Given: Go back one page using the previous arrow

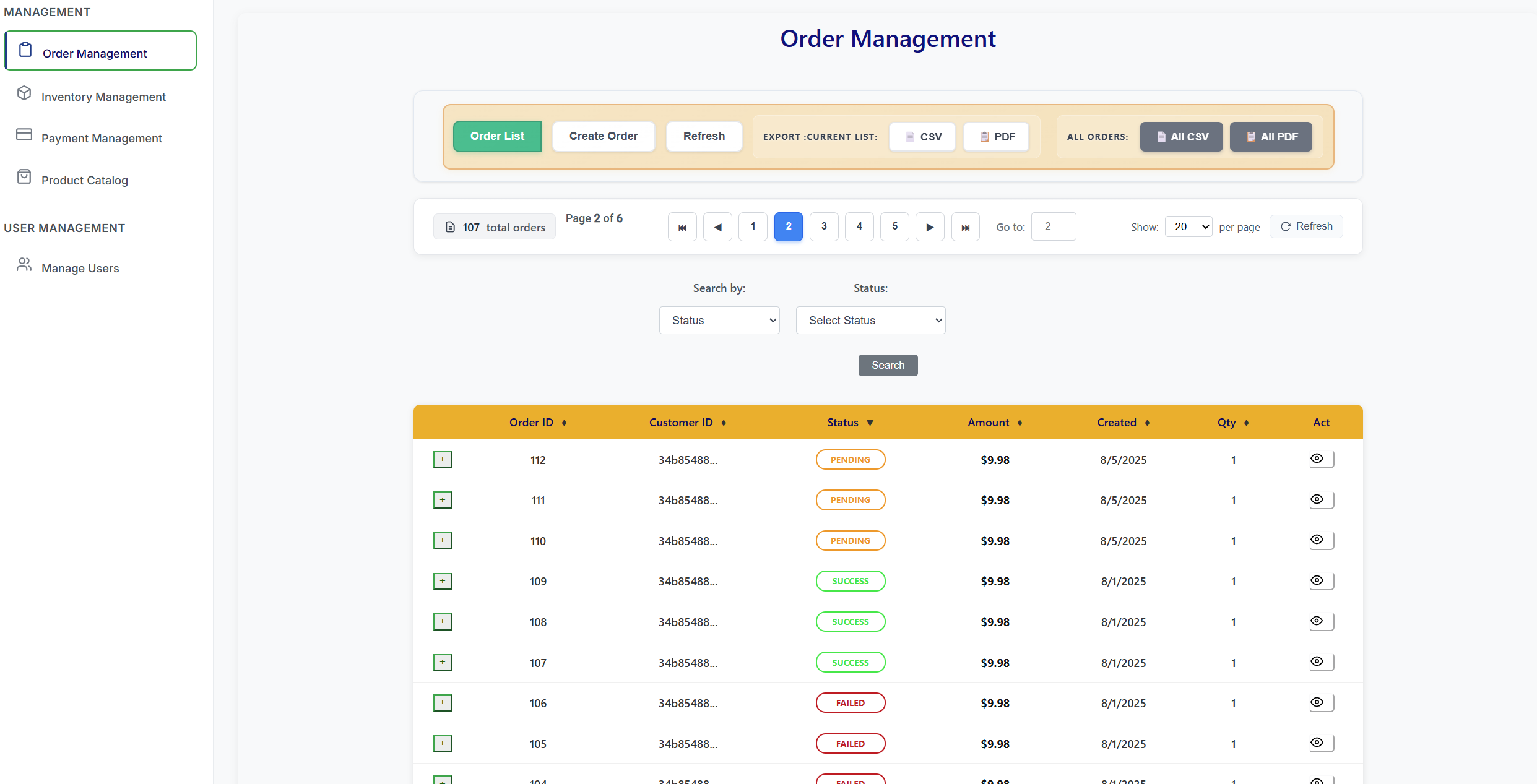Looking at the screenshot, I should (x=717, y=226).
